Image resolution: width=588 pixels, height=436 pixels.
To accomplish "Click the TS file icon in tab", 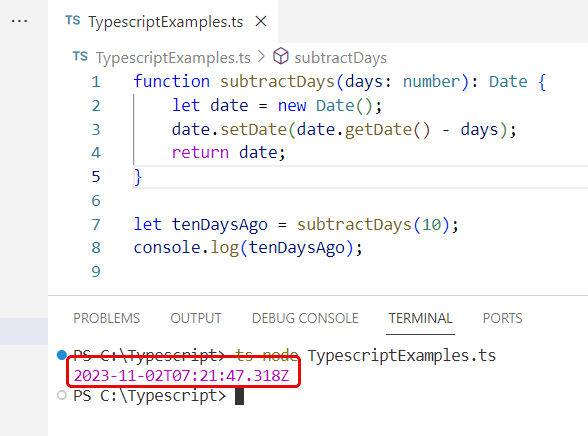I will 73,21.
